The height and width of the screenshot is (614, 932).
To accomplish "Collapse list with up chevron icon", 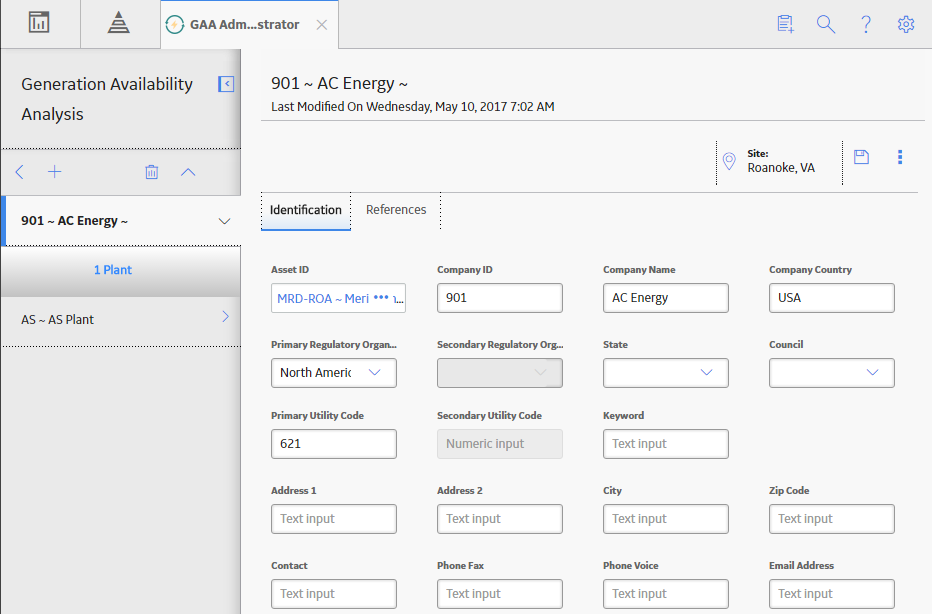I will (x=188, y=172).
